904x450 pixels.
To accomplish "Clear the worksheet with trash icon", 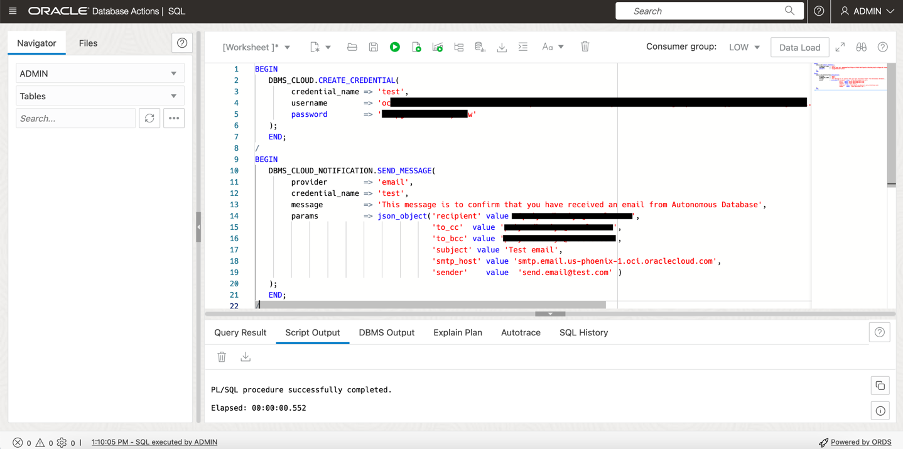I will [585, 47].
